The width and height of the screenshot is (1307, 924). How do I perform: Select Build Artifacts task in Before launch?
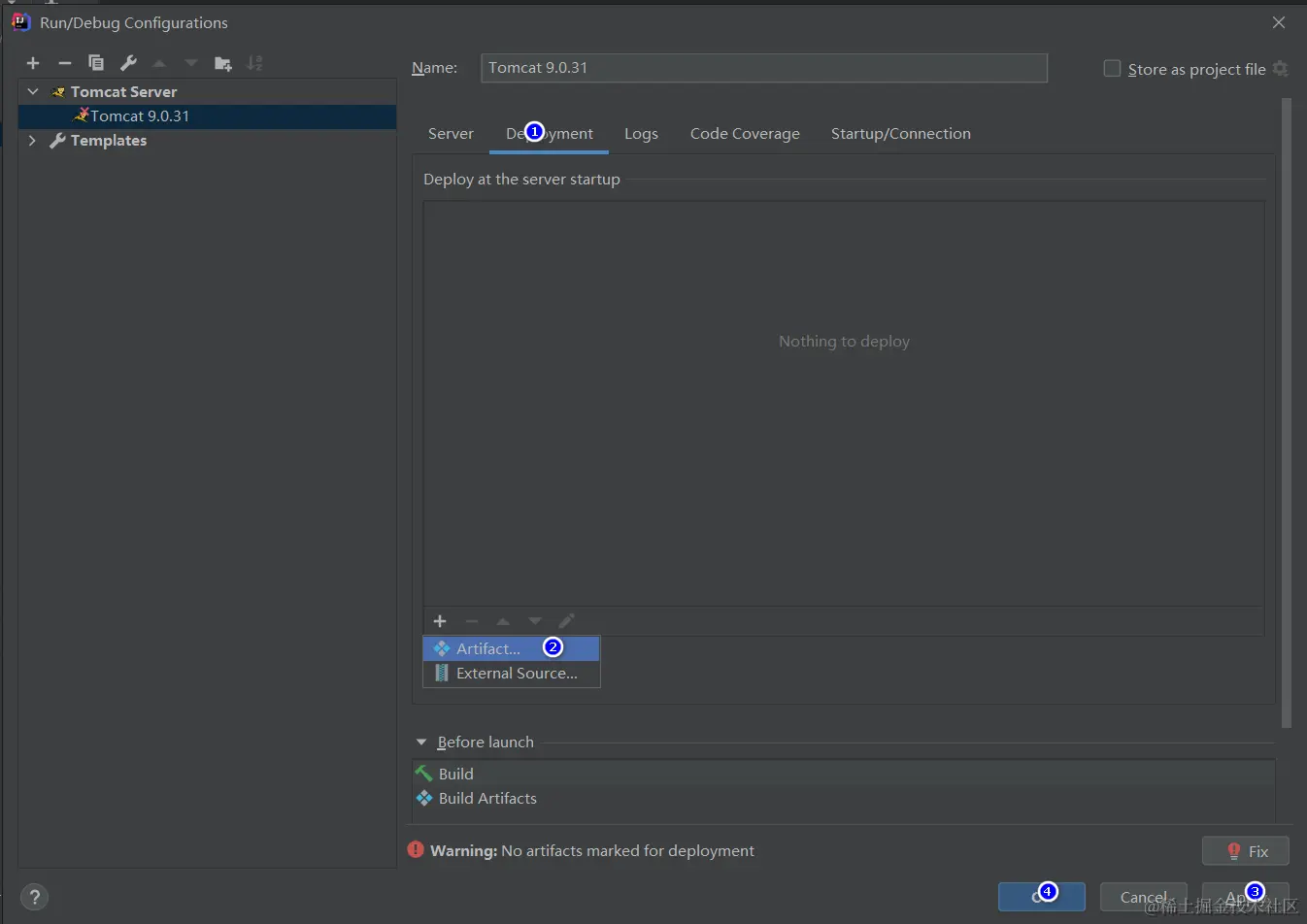coord(487,798)
